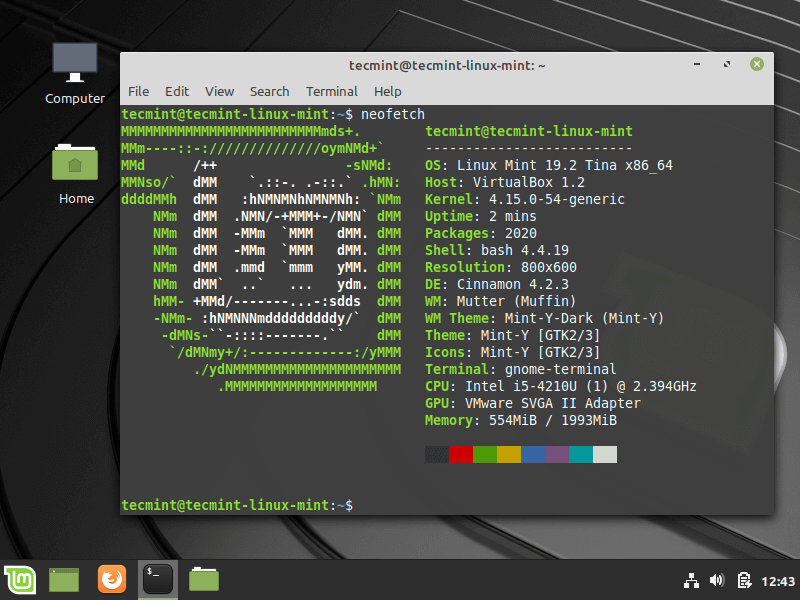Click the 12:43 clock in the panel

[x=777, y=581]
